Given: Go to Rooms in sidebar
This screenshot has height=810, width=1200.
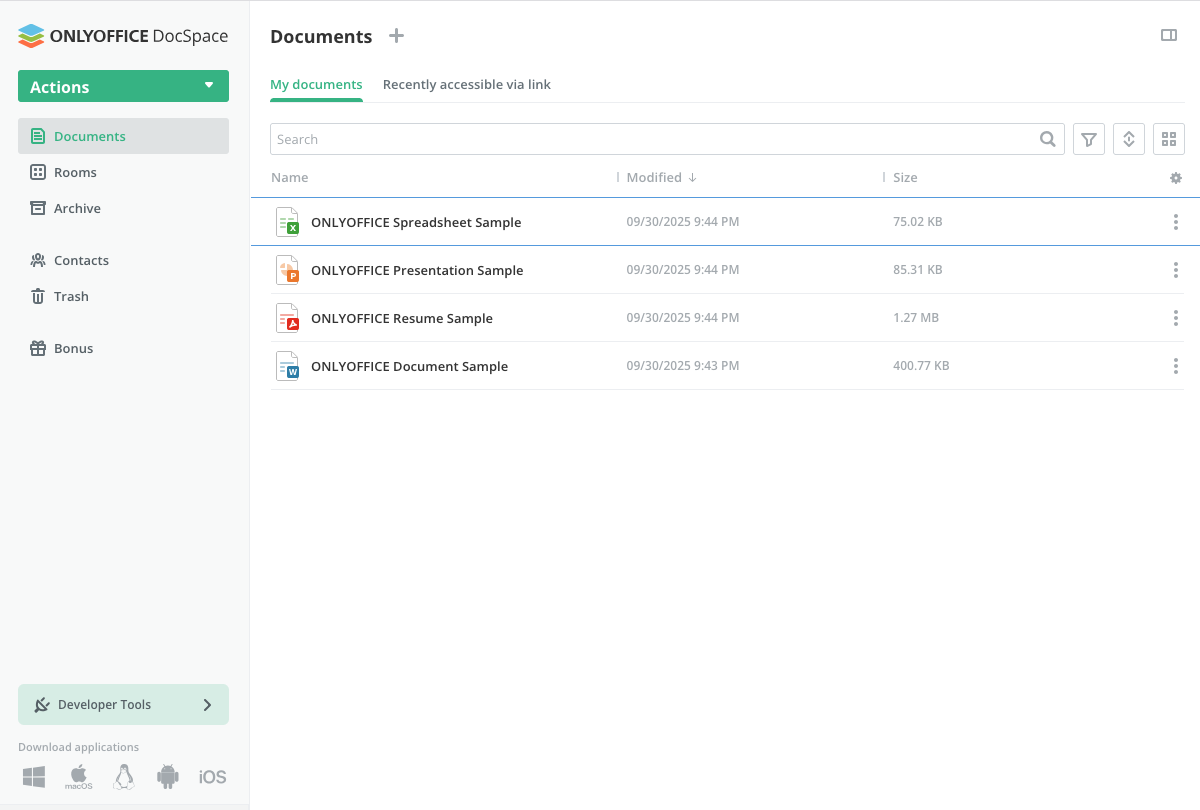Looking at the screenshot, I should pyautogui.click(x=75, y=173).
